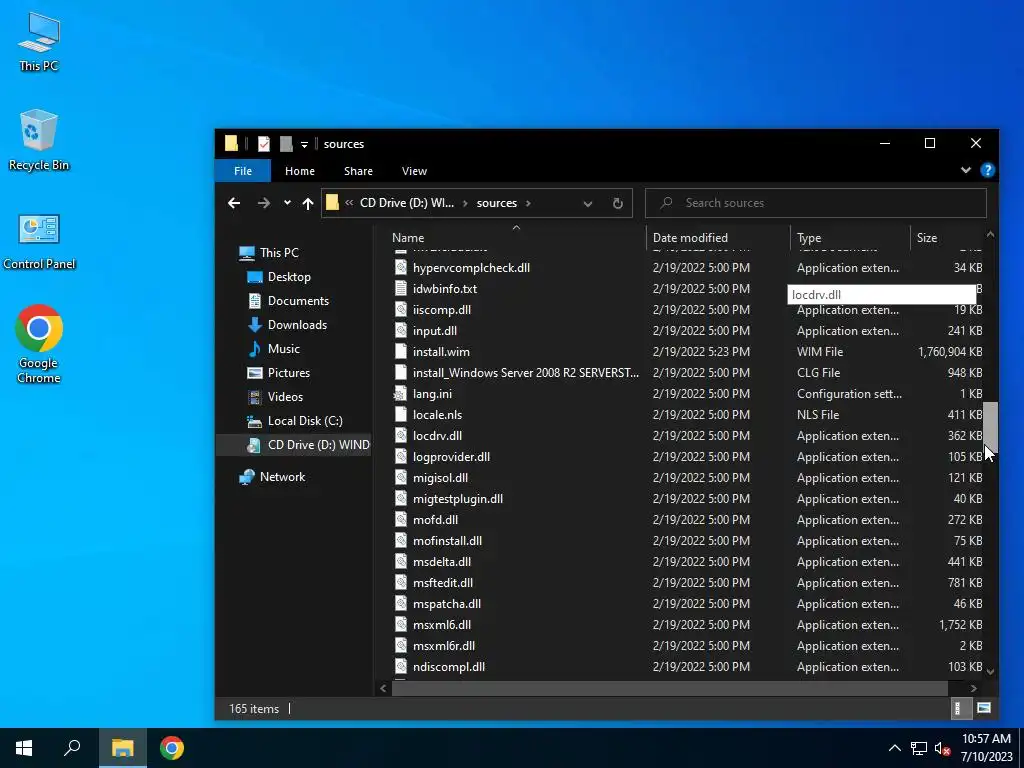Click the muted volume tray icon

pos(942,748)
